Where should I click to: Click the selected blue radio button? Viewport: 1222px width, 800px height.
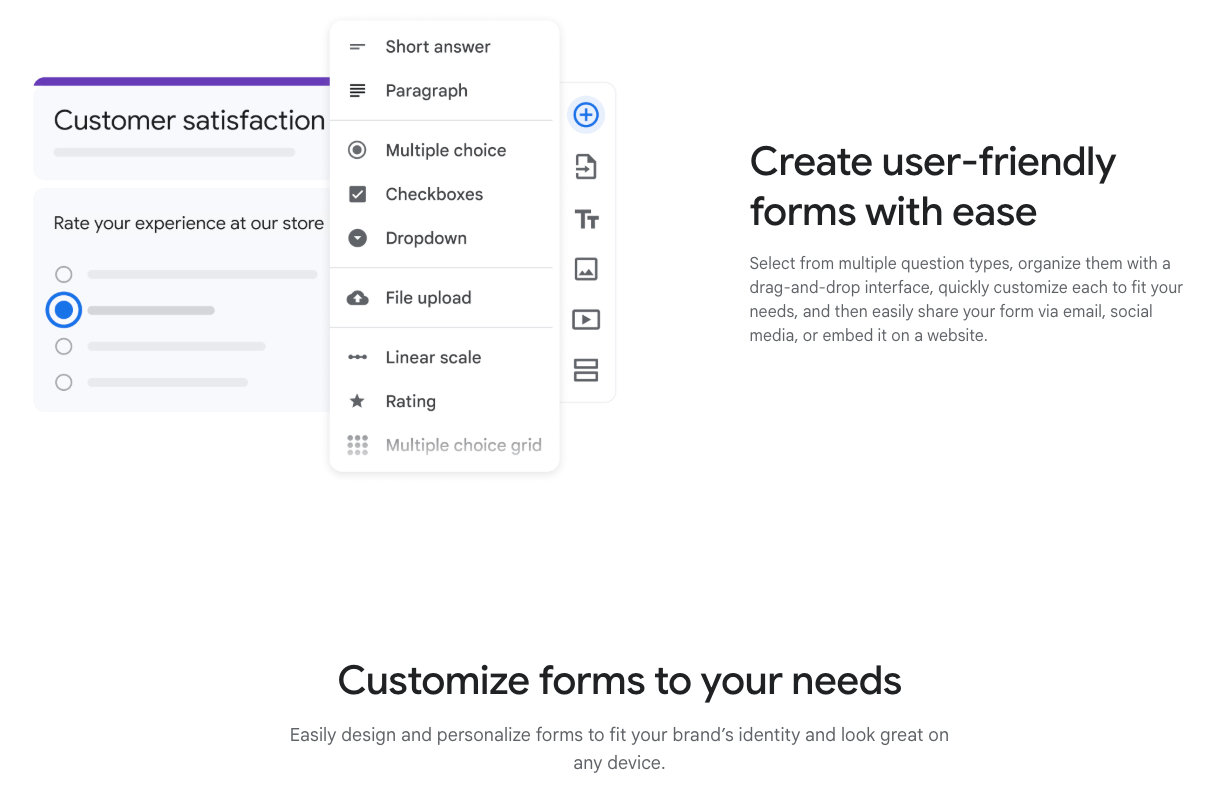click(63, 309)
